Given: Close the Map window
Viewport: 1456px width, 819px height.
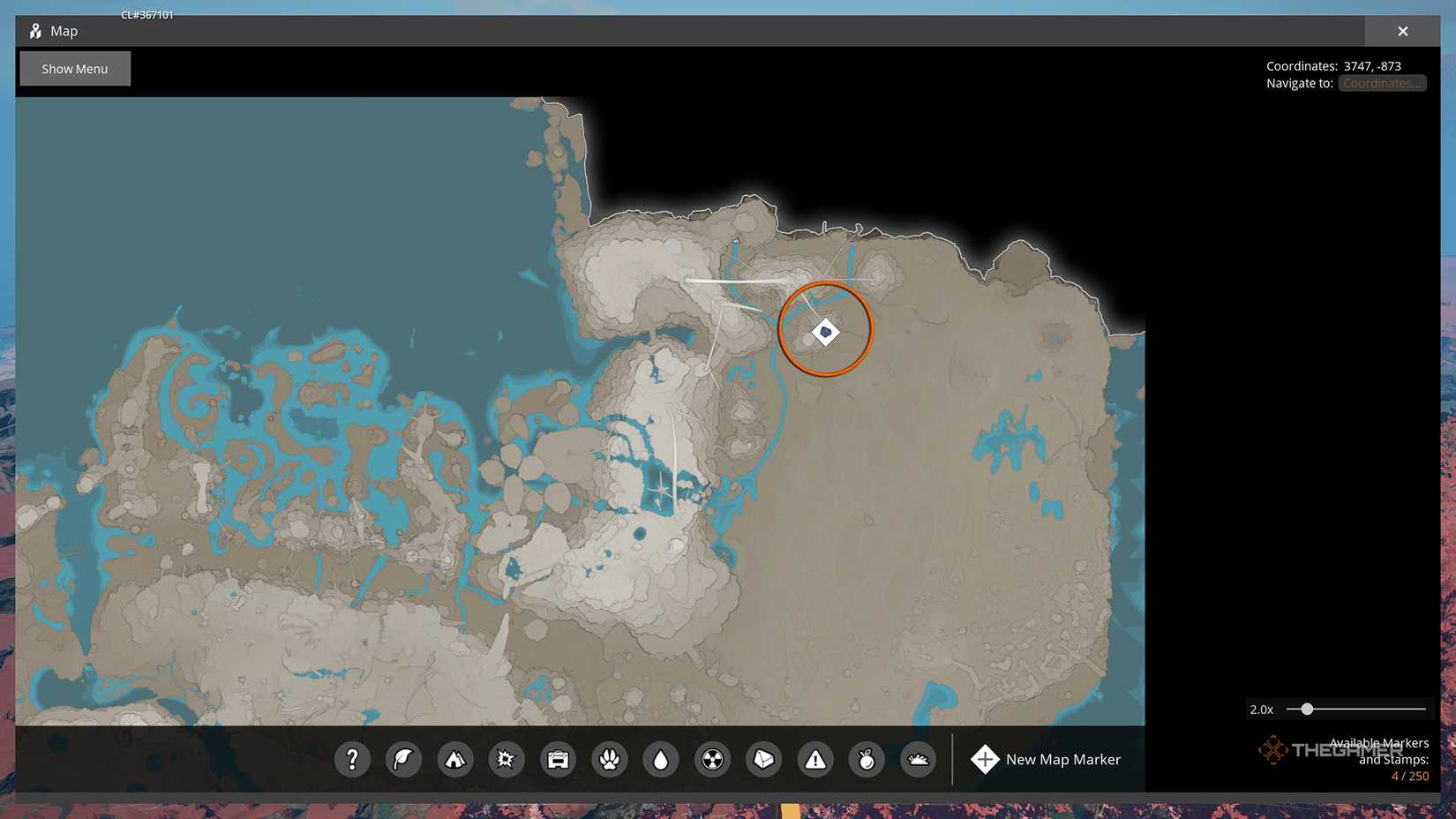Looking at the screenshot, I should (1402, 31).
